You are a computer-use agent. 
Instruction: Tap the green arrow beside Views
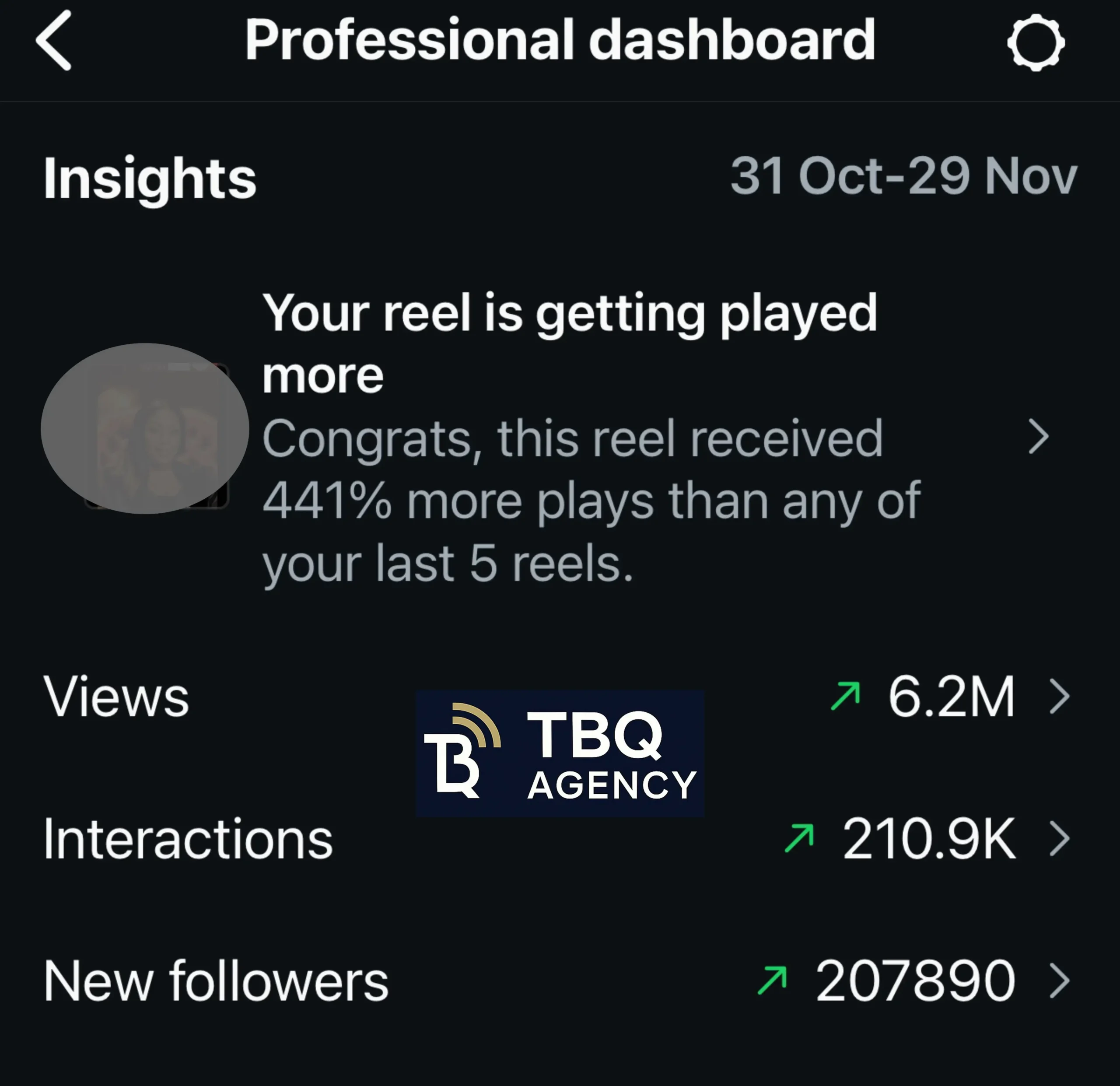tap(846, 696)
